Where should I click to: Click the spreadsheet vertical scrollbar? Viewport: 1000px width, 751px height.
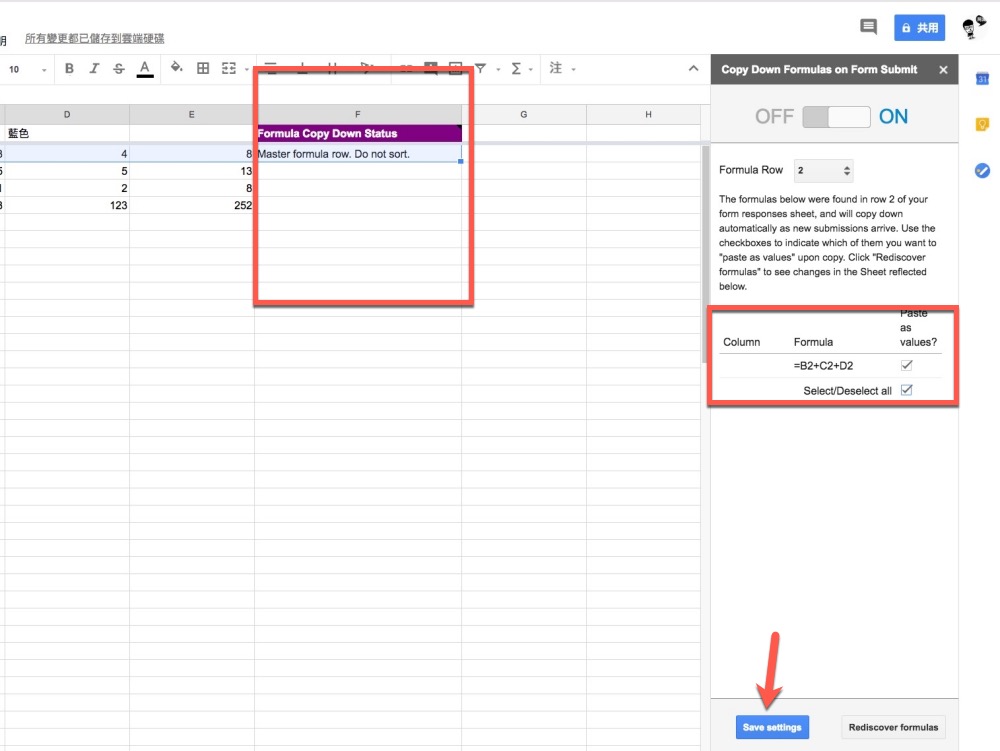click(705, 255)
